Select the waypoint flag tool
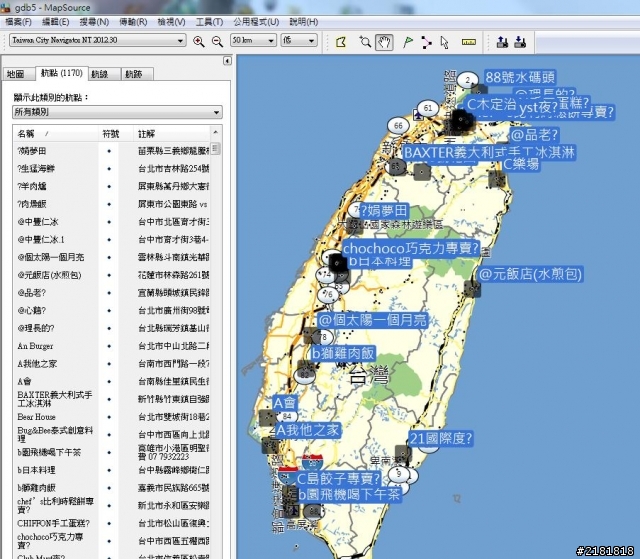Image resolution: width=640 pixels, height=559 pixels. [x=408, y=42]
